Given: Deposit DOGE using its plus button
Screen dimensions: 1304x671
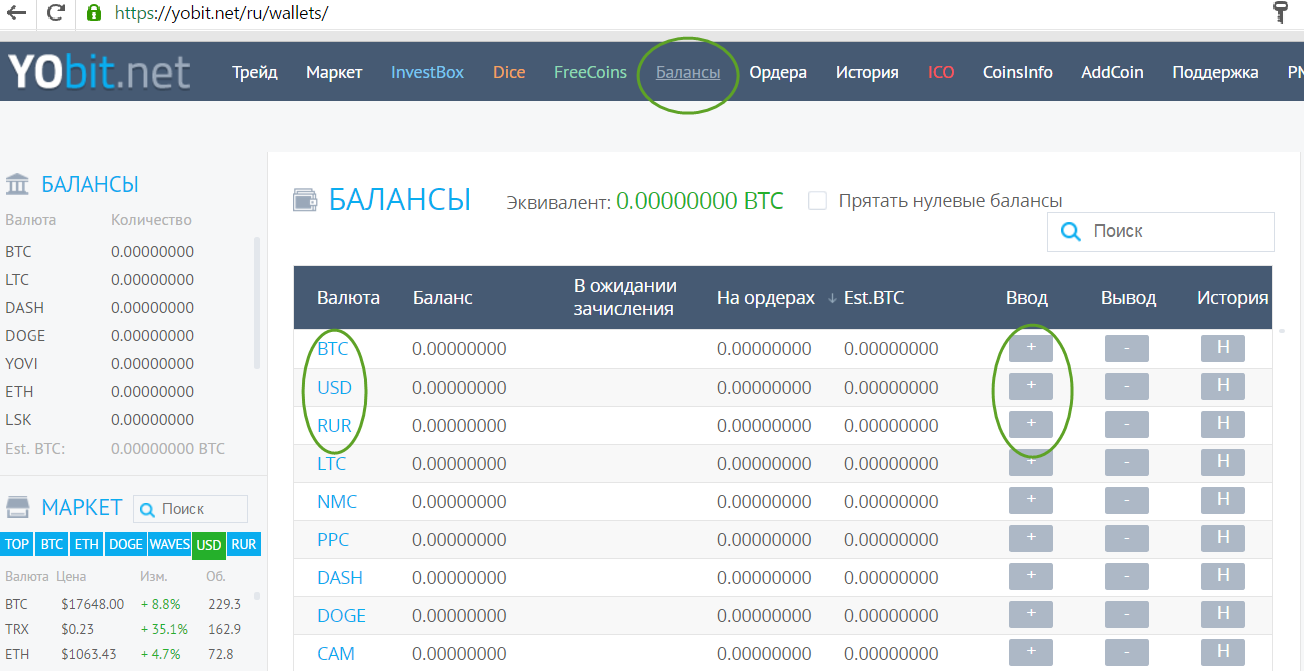Looking at the screenshot, I should point(1031,614).
